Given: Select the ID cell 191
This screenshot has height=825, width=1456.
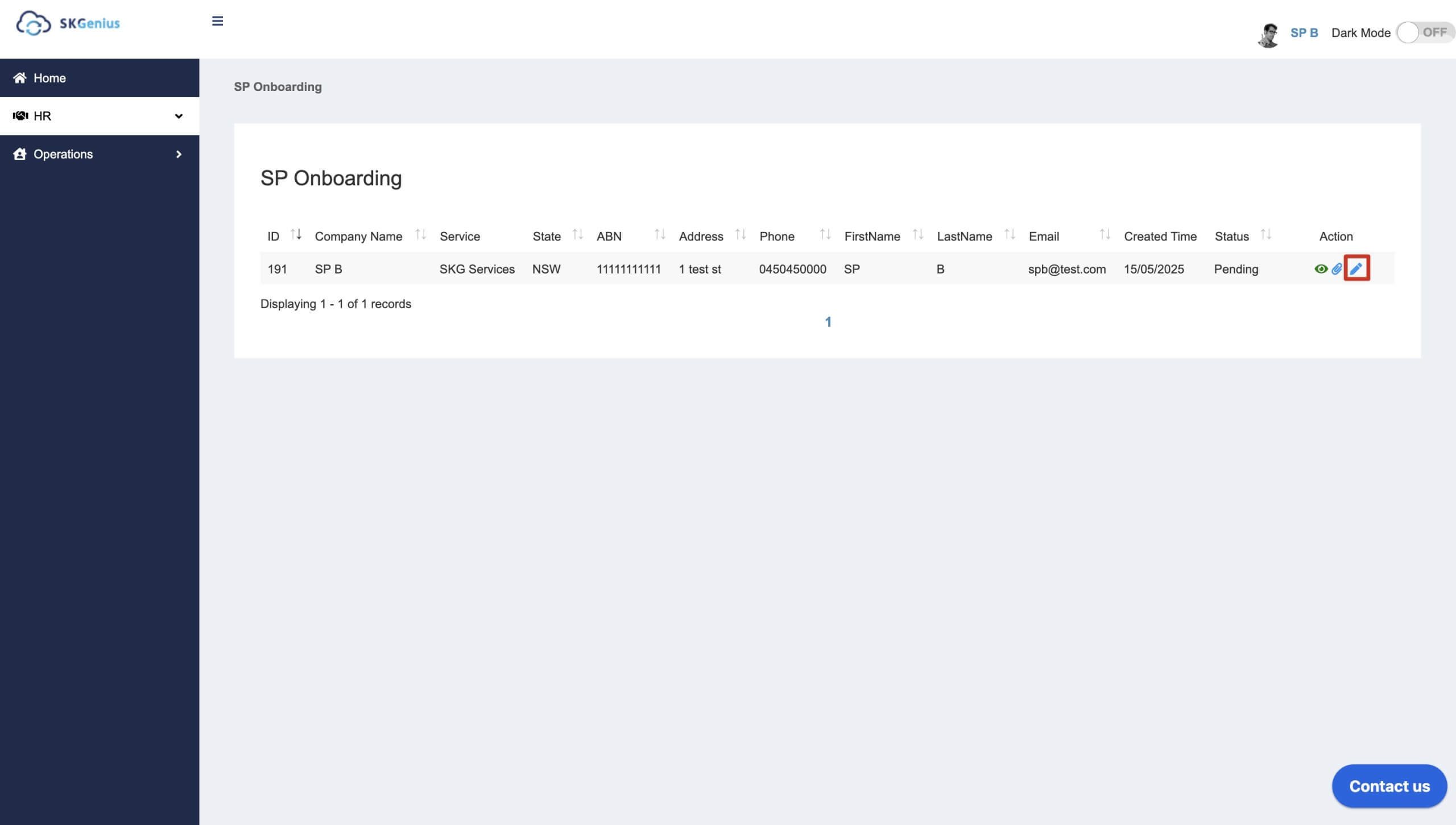Looking at the screenshot, I should coord(278,270).
